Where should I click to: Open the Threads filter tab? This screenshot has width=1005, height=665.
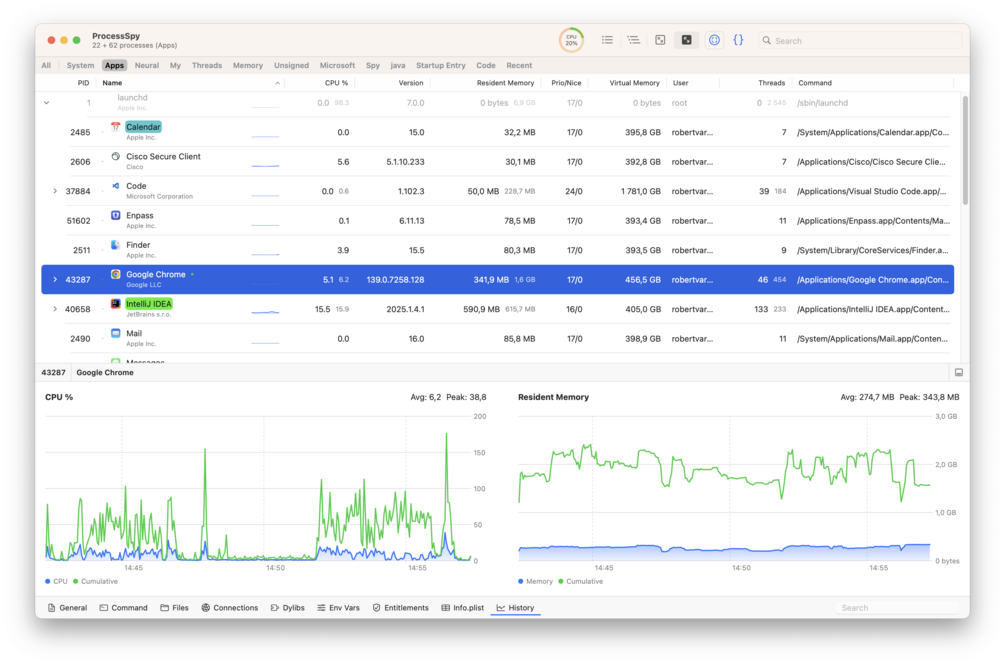tap(206, 65)
